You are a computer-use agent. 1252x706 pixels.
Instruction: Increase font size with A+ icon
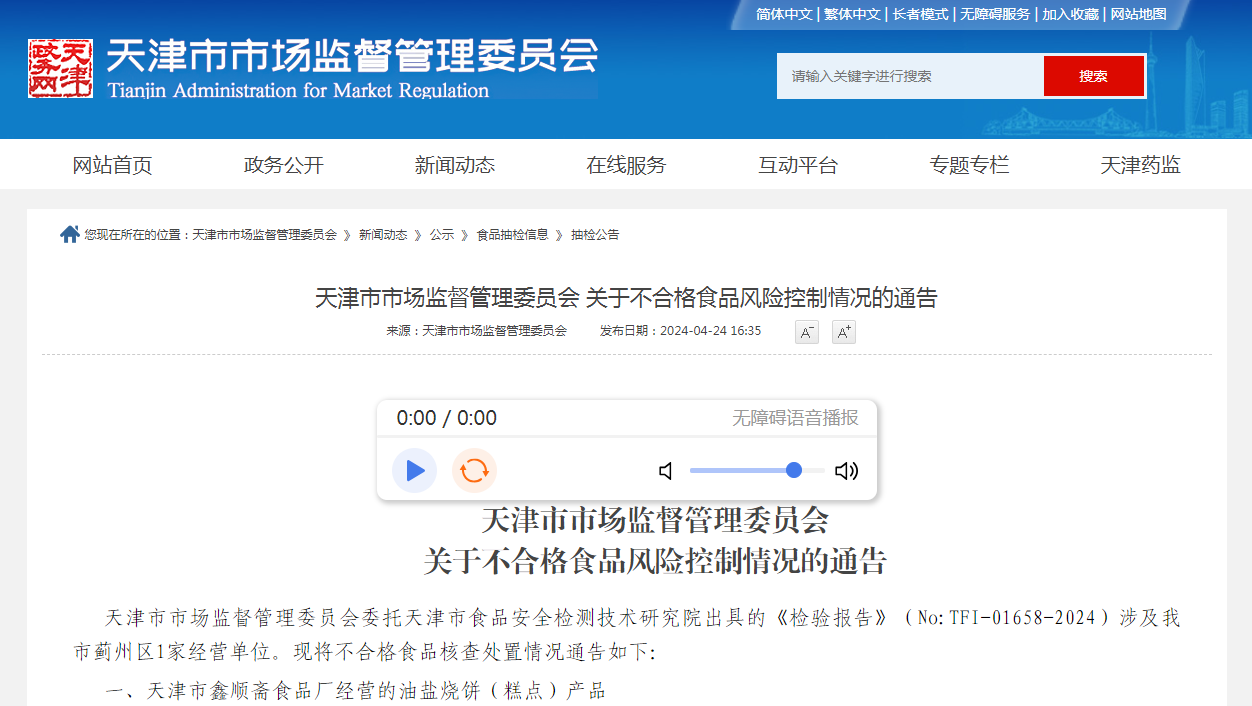pyautogui.click(x=844, y=332)
